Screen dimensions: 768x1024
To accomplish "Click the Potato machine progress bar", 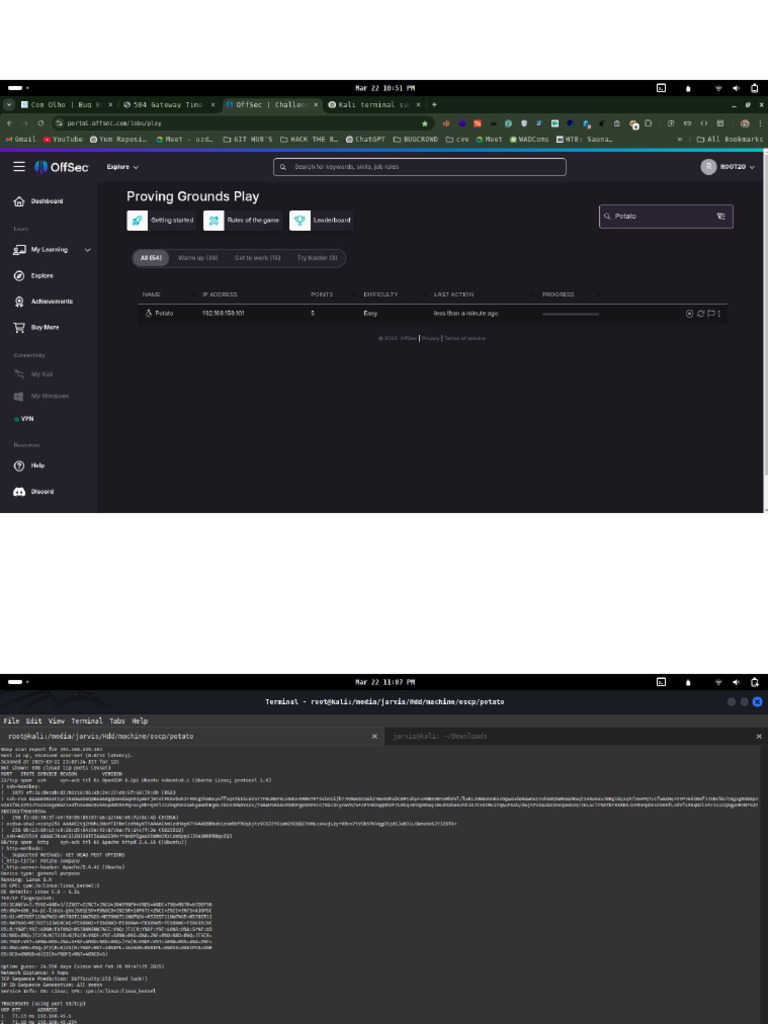I will click(570, 314).
